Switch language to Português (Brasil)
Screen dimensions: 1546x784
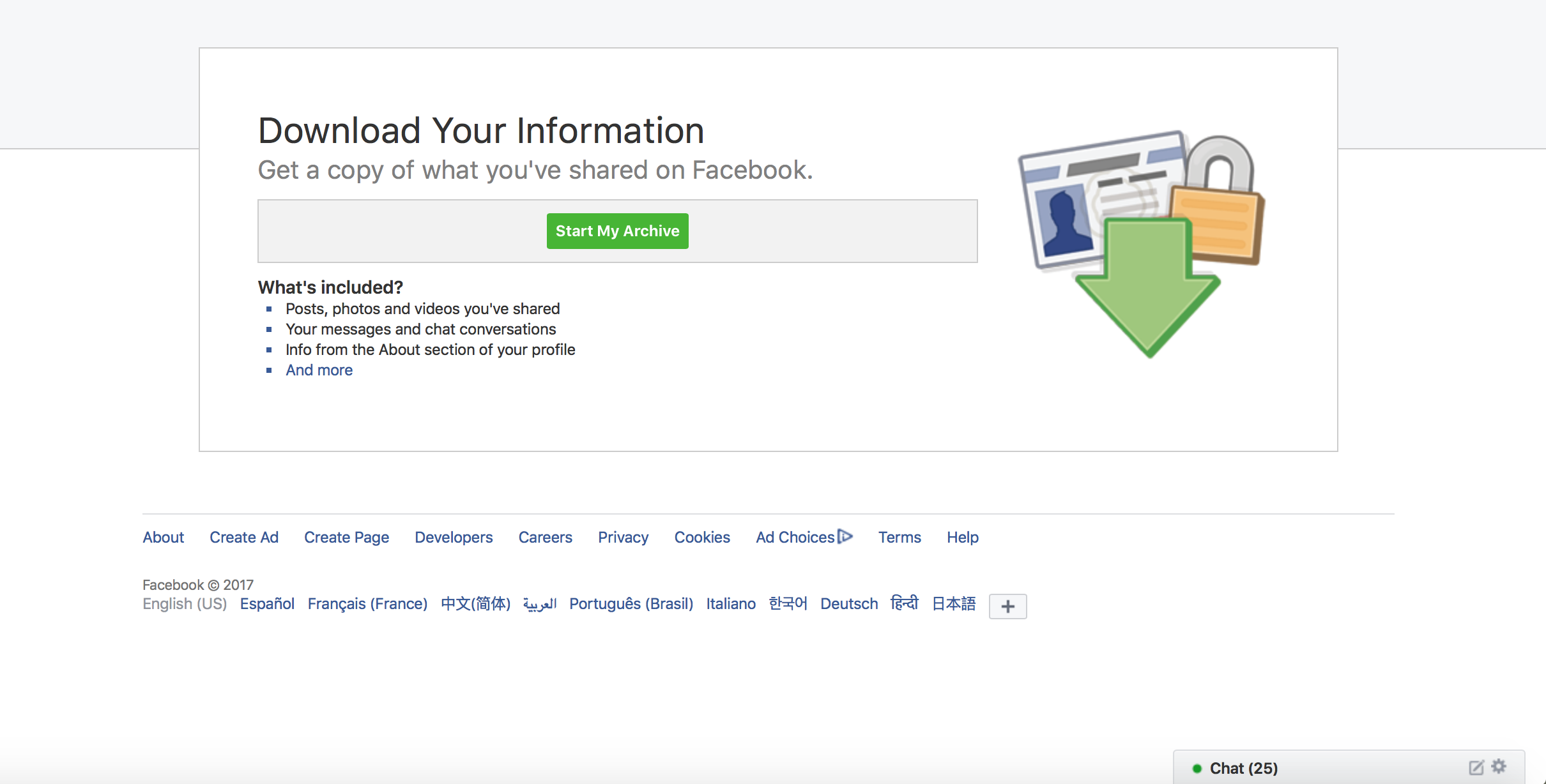pyautogui.click(x=631, y=604)
